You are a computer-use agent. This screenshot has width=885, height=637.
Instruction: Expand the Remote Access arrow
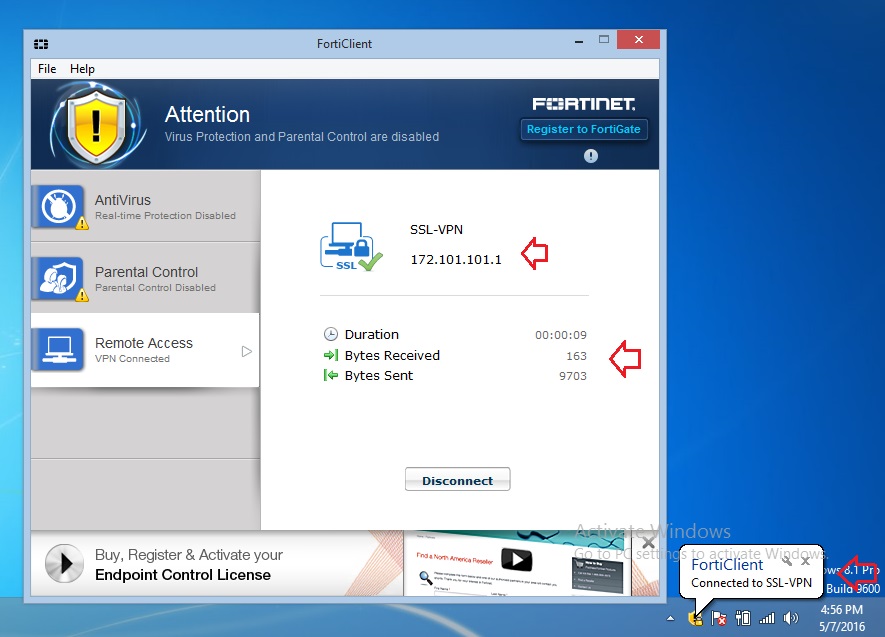click(x=247, y=352)
